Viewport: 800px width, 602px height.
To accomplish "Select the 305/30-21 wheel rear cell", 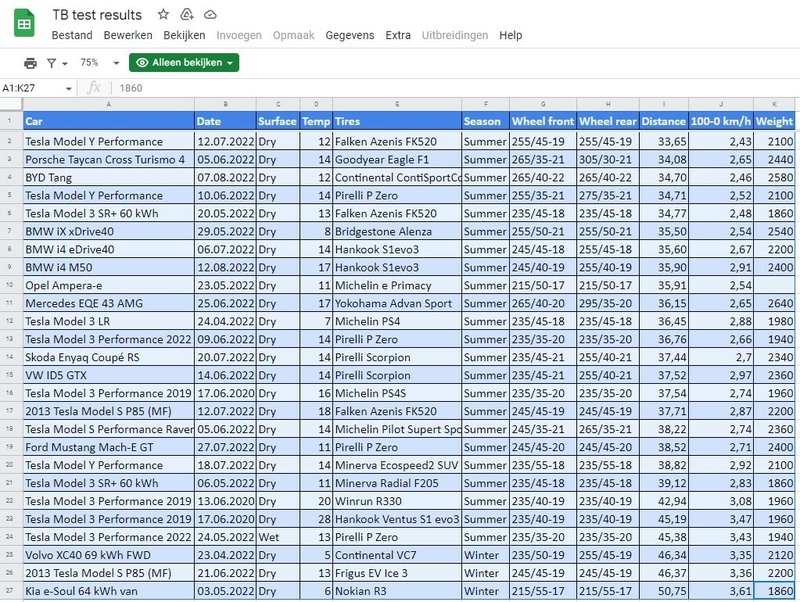I will (x=608, y=160).
